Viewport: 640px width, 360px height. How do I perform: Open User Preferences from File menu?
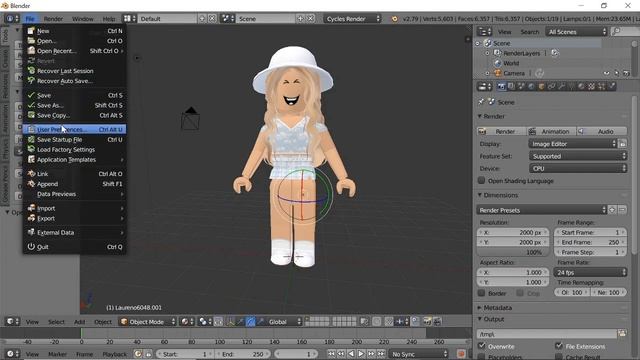[x=74, y=129]
